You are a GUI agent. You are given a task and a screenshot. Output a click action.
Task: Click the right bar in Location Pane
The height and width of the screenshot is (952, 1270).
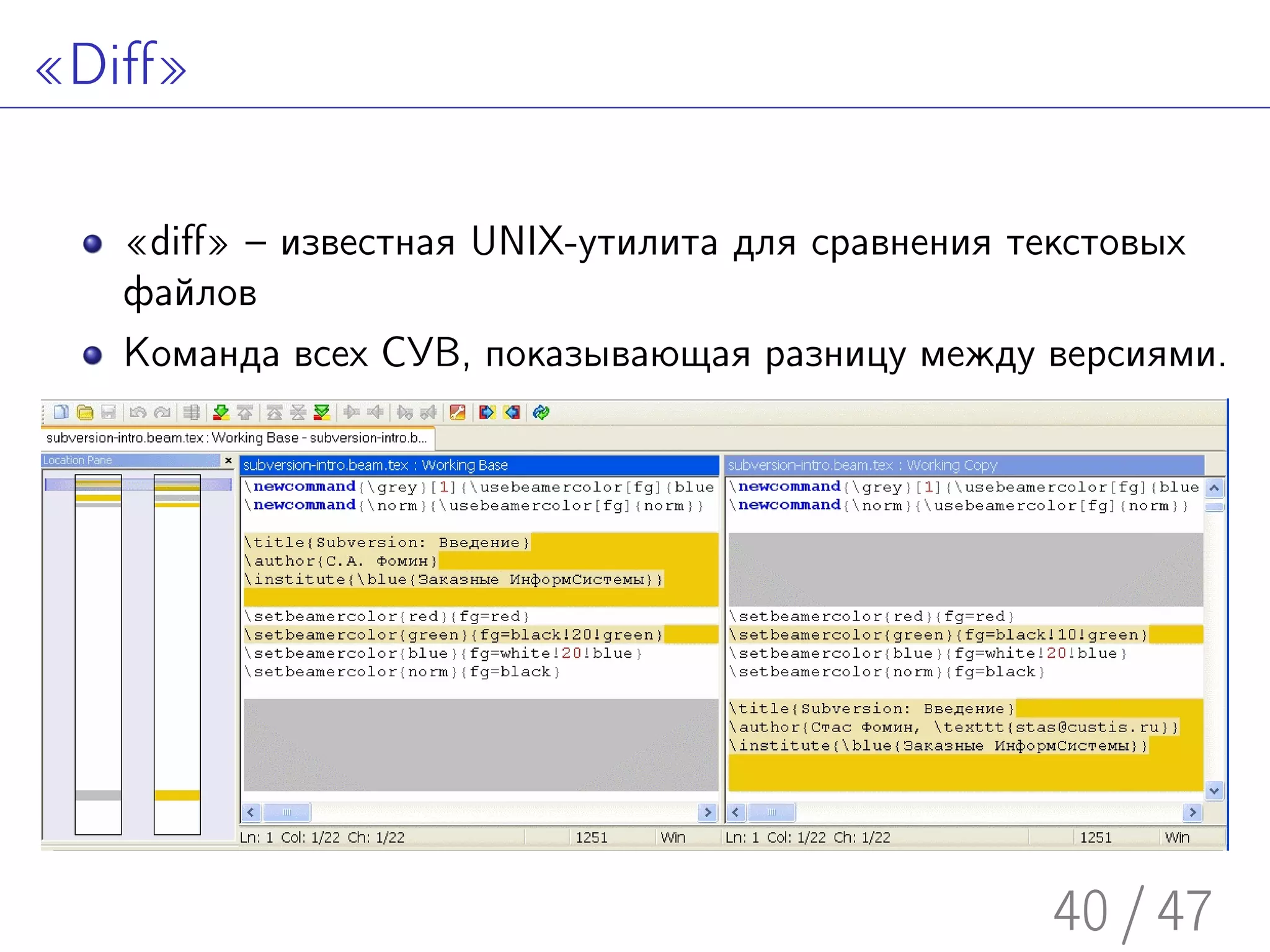[177, 654]
